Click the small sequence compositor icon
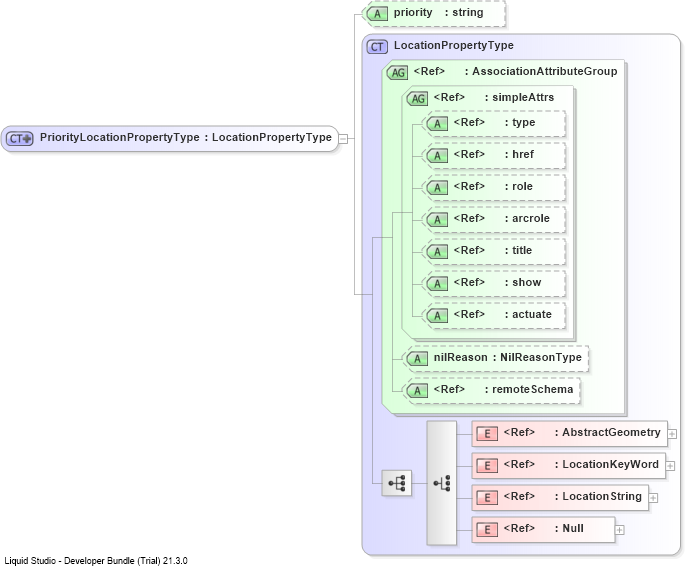This screenshot has height=566, width=685. pos(397,483)
